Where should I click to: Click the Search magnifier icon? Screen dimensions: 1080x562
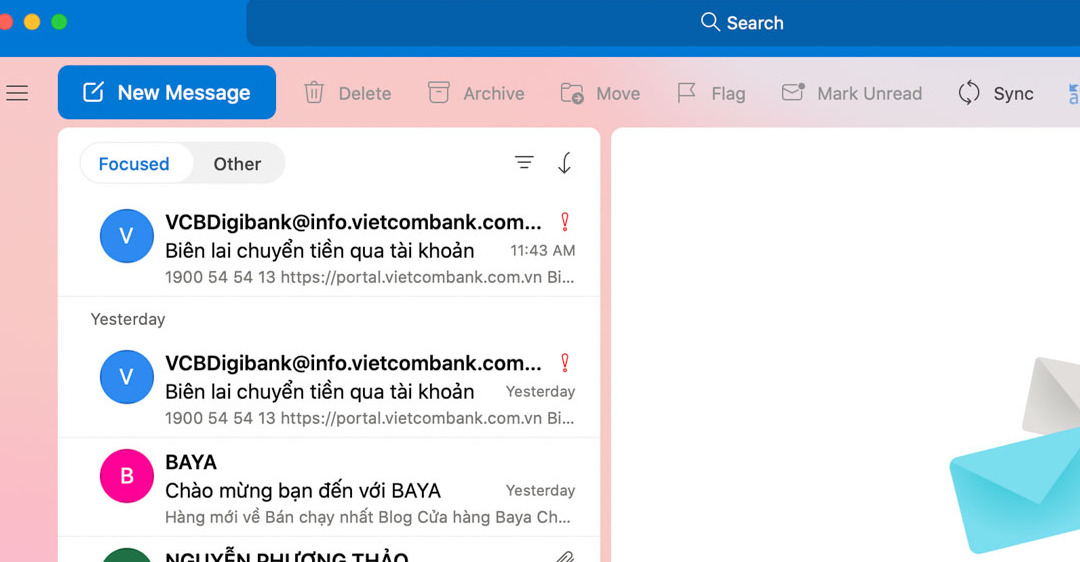tap(710, 22)
